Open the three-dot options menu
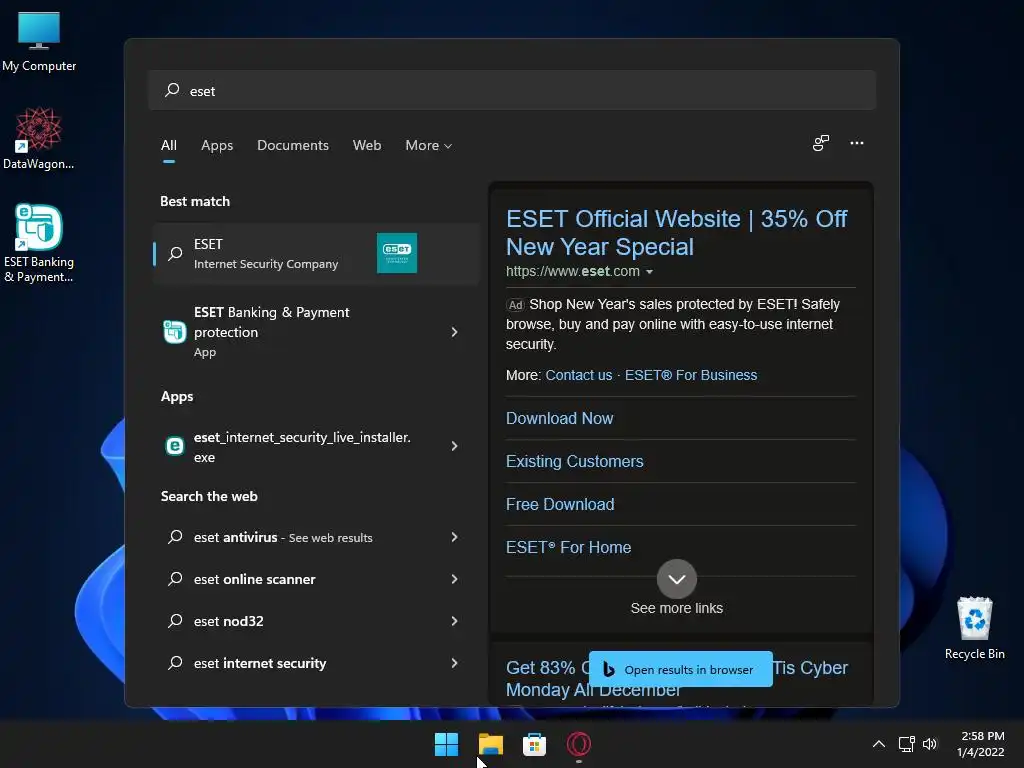 (x=857, y=143)
